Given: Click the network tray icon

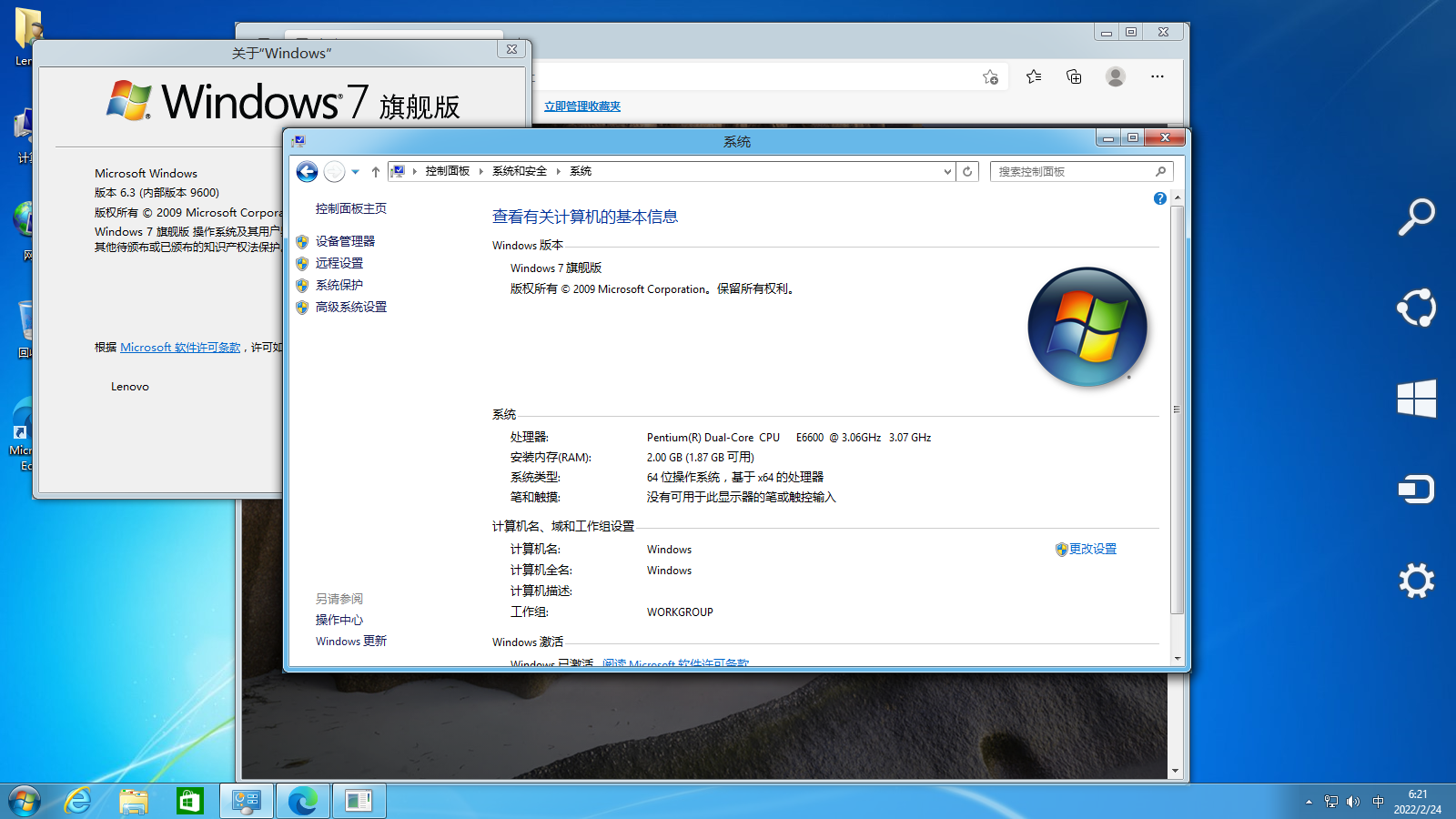Looking at the screenshot, I should (x=1331, y=802).
